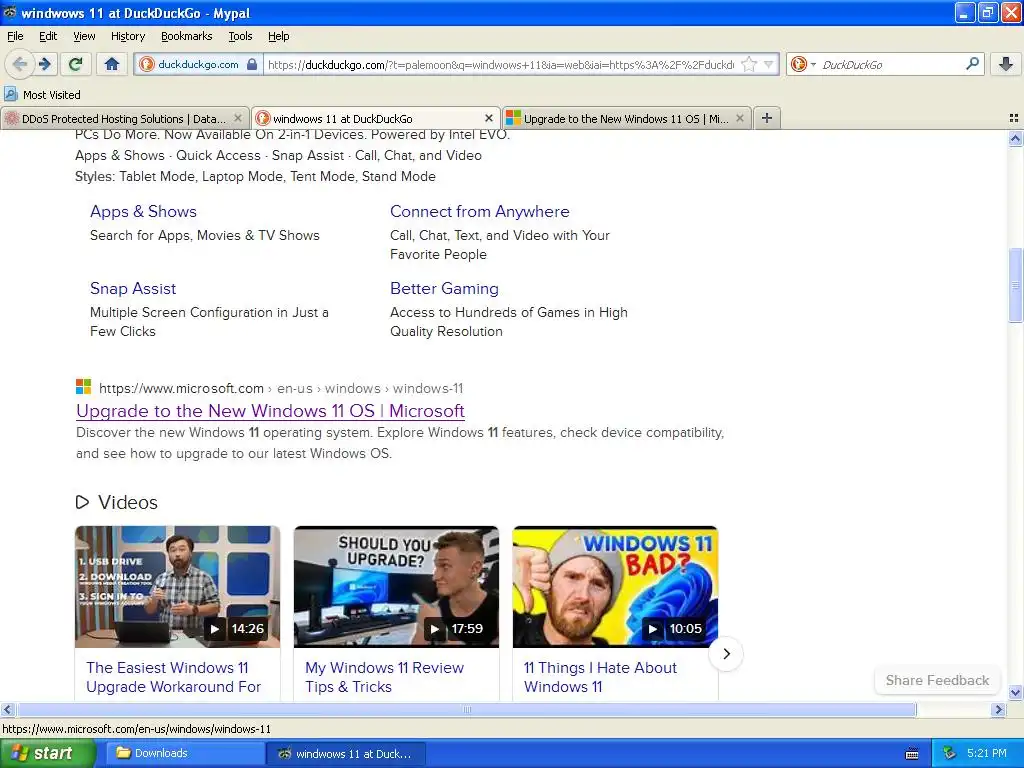Switch to DDoS Protected Hosting Solutions tab

click(124, 118)
